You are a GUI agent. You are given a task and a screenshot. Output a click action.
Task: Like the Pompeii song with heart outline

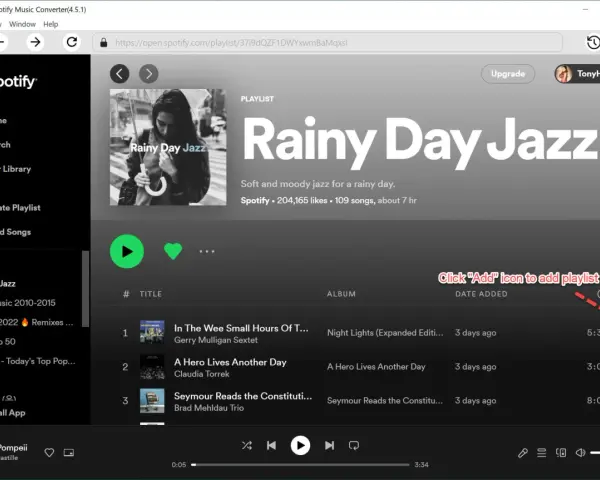click(x=49, y=452)
